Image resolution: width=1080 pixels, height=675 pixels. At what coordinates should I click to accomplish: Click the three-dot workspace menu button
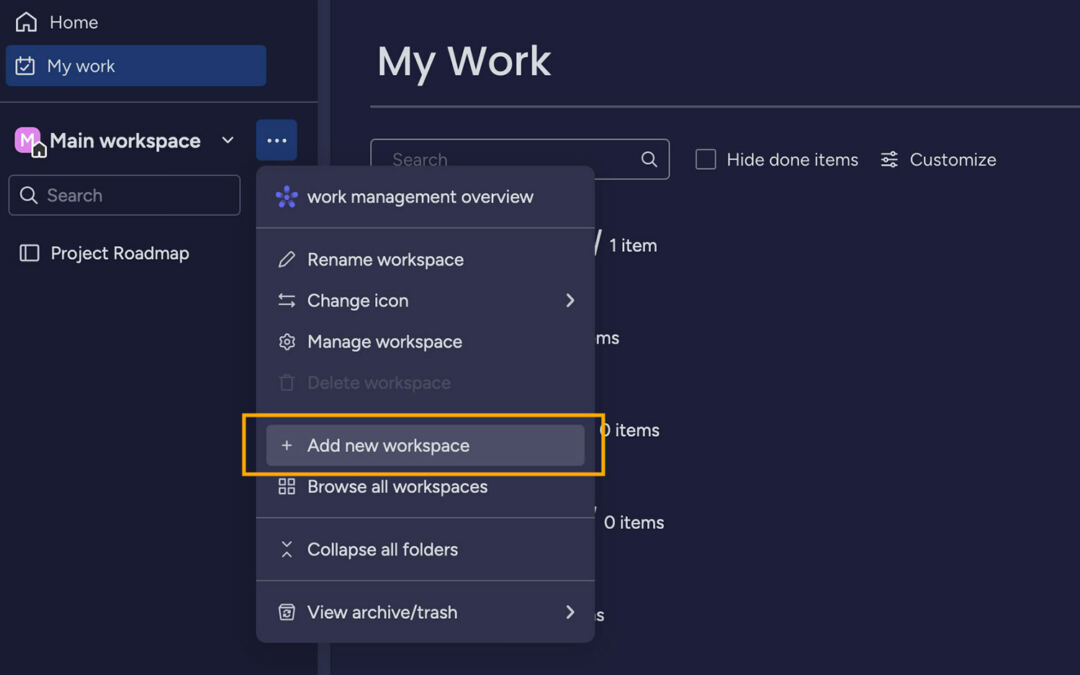tap(277, 141)
